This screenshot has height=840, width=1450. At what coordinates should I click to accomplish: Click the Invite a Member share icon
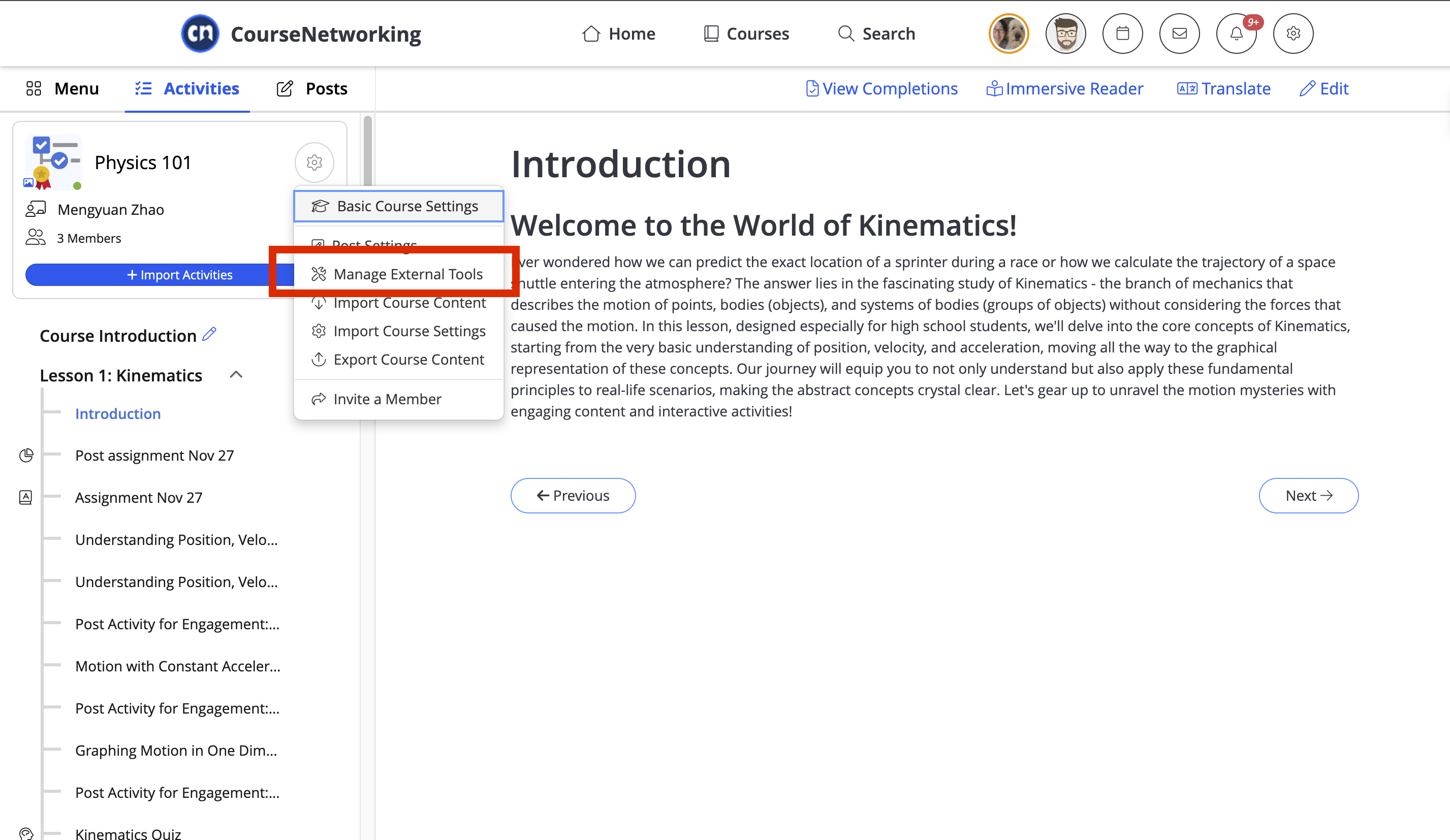coord(319,399)
